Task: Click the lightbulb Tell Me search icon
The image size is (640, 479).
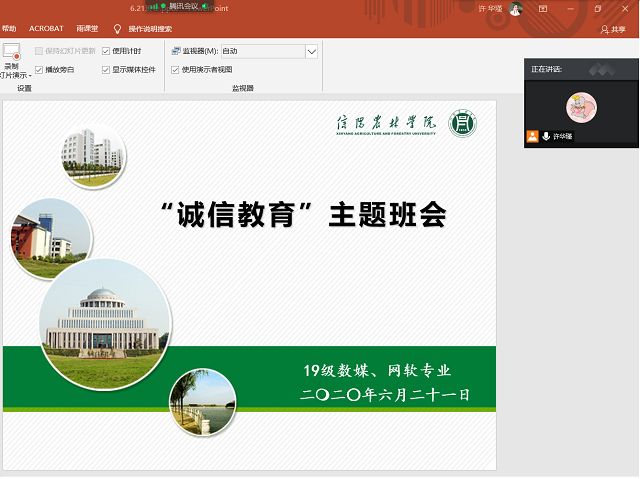Action: coord(117,30)
